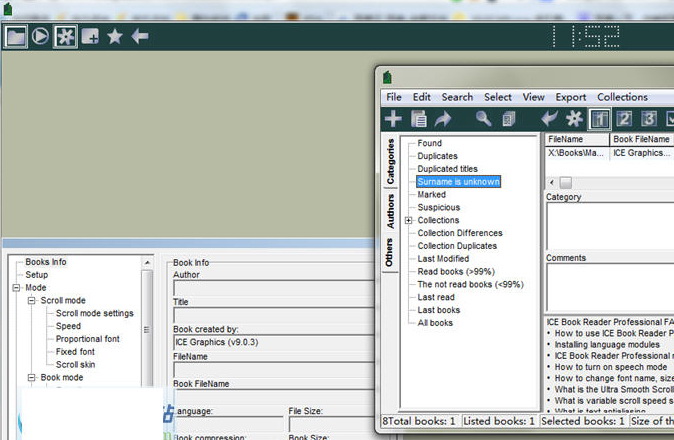
Task: Switch to the Categories vertical tab
Action: [x=390, y=162]
